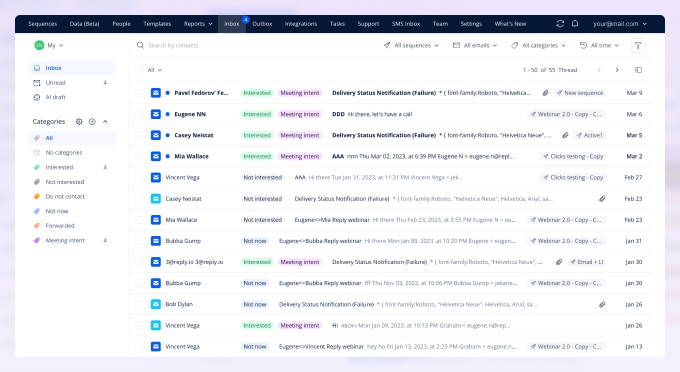Image resolution: width=680 pixels, height=372 pixels.
Task: Open the Templates tab
Action: coord(157,24)
